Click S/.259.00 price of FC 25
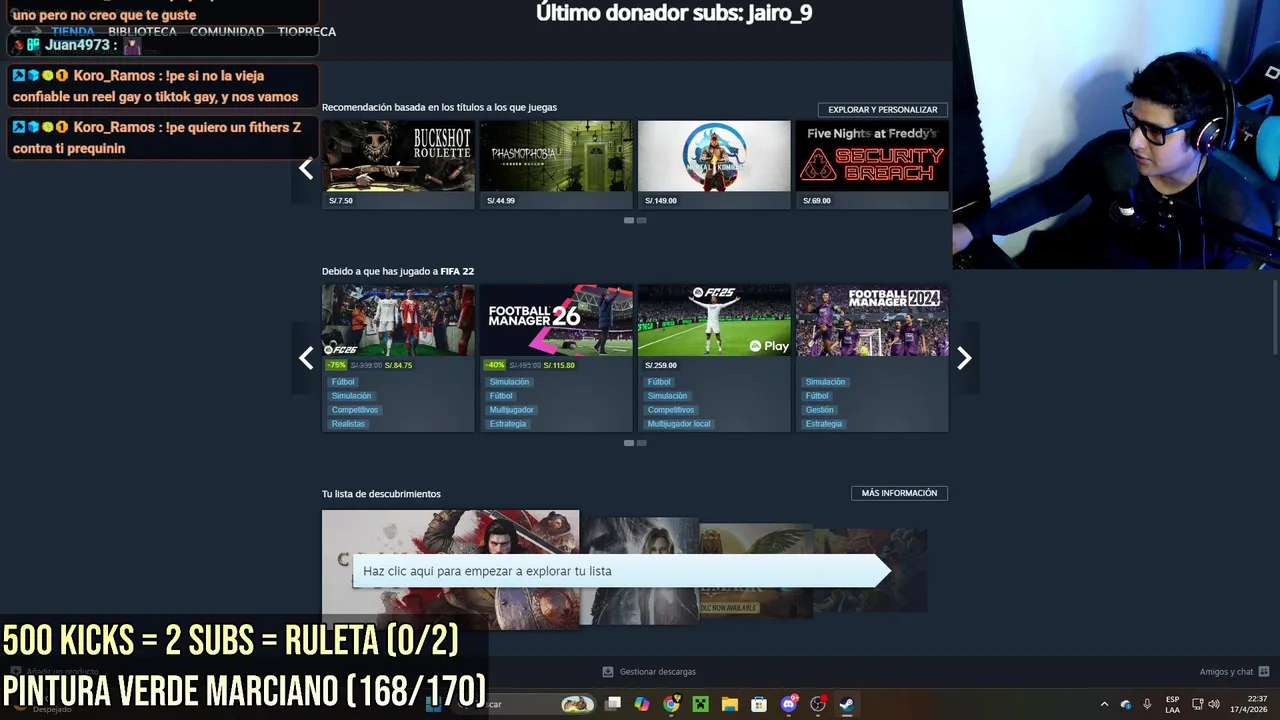This screenshot has width=1280, height=720. [x=661, y=365]
